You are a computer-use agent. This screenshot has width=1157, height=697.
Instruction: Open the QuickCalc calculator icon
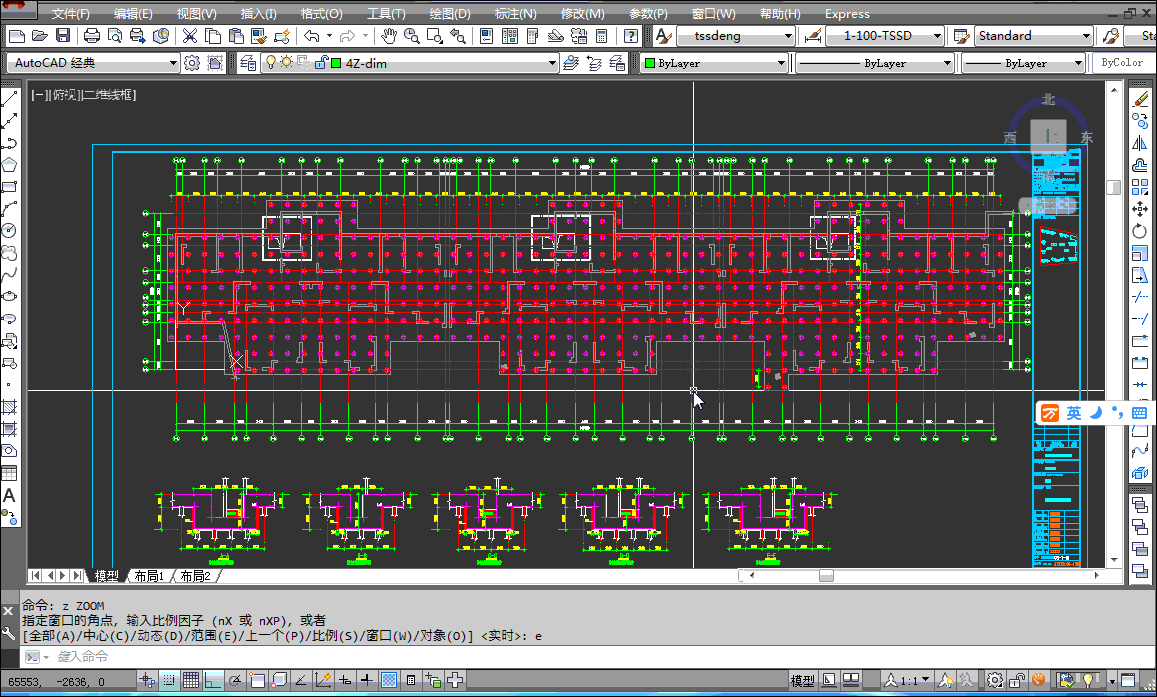[x=601, y=35]
